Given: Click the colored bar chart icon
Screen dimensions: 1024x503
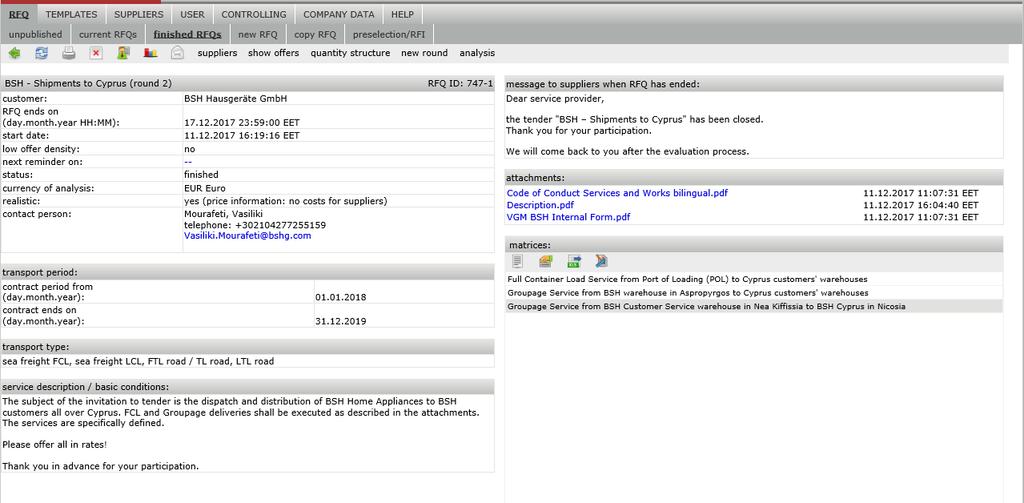Looking at the screenshot, I should (x=151, y=54).
